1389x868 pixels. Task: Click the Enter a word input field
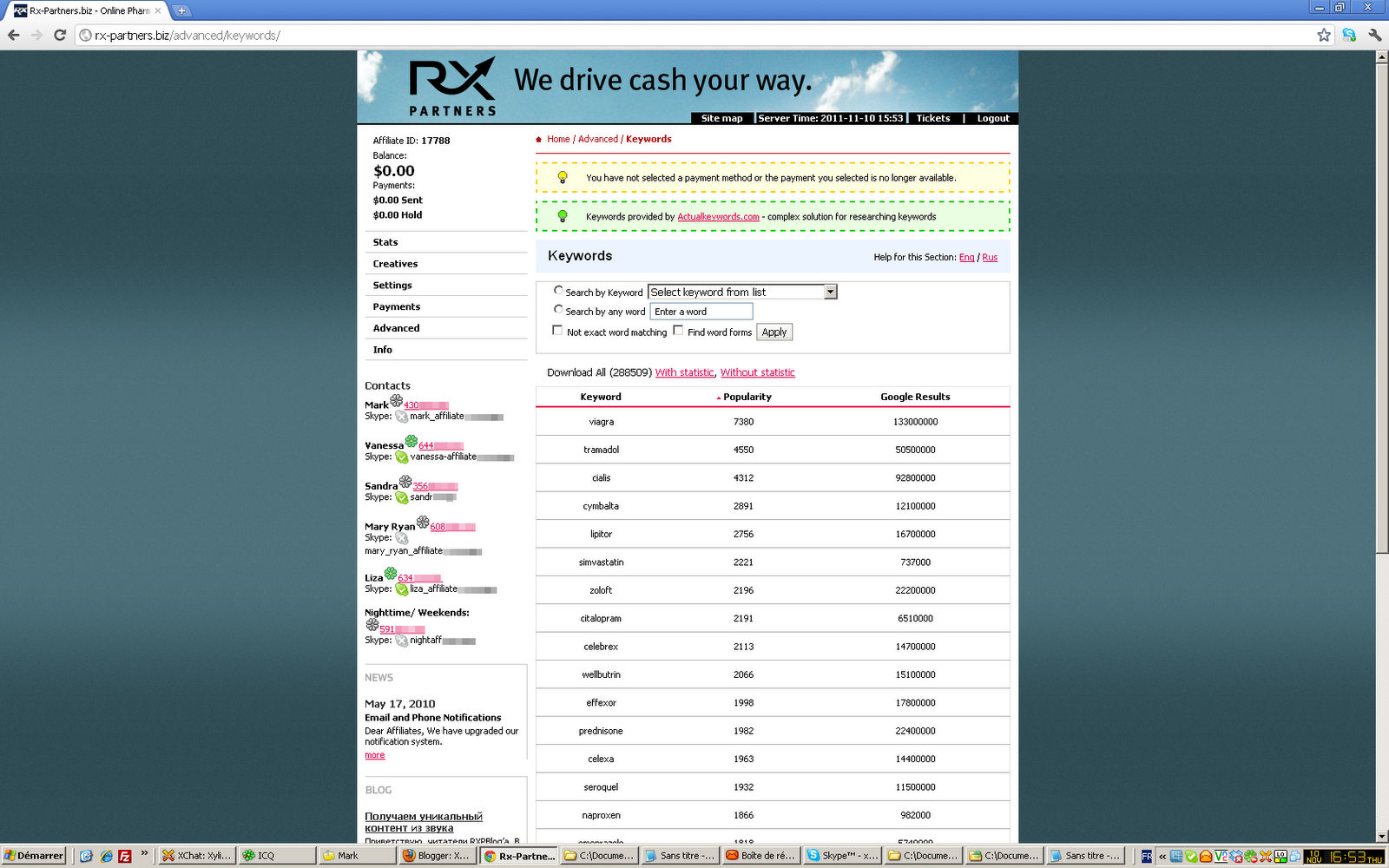[x=701, y=312]
